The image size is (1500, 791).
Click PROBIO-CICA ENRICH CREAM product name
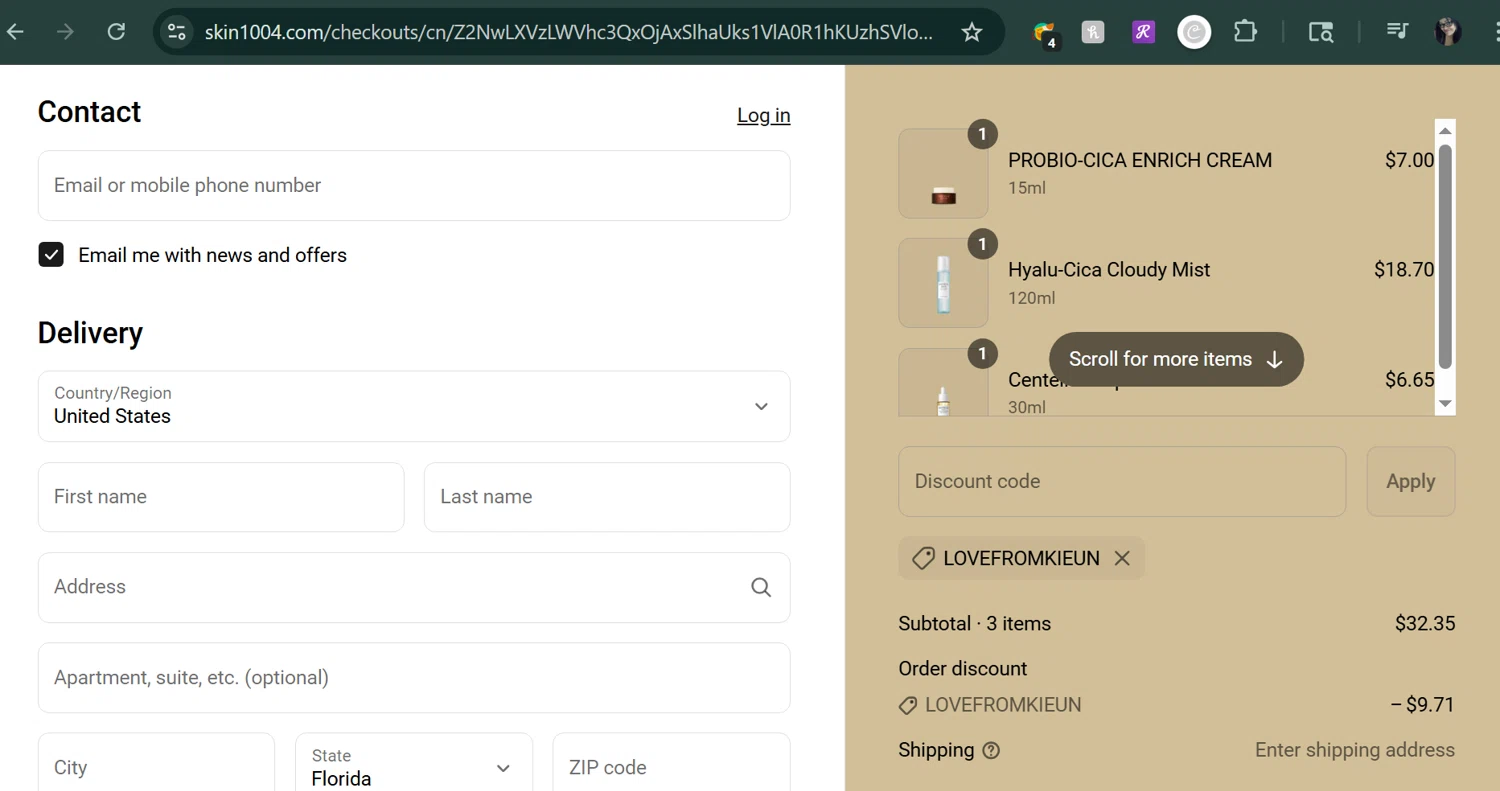tap(1140, 160)
